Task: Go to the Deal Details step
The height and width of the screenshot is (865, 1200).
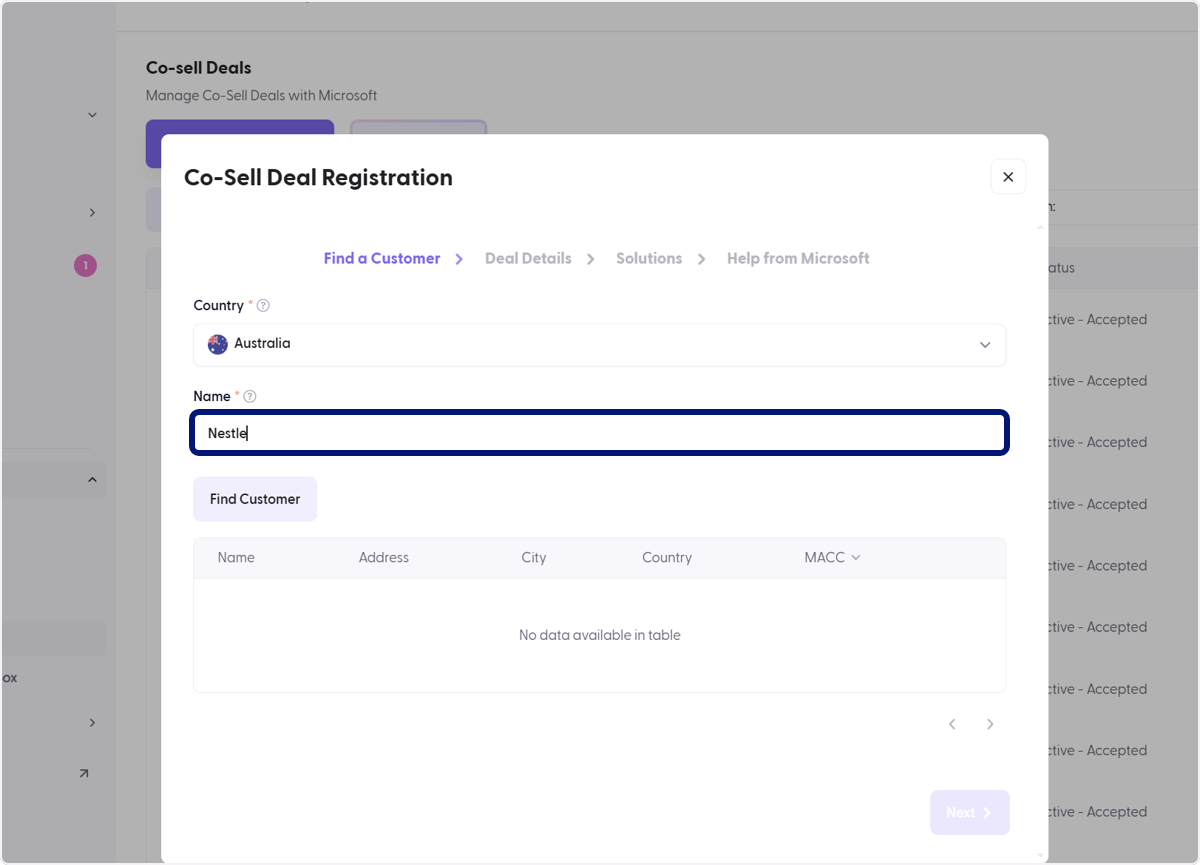Action: (528, 258)
